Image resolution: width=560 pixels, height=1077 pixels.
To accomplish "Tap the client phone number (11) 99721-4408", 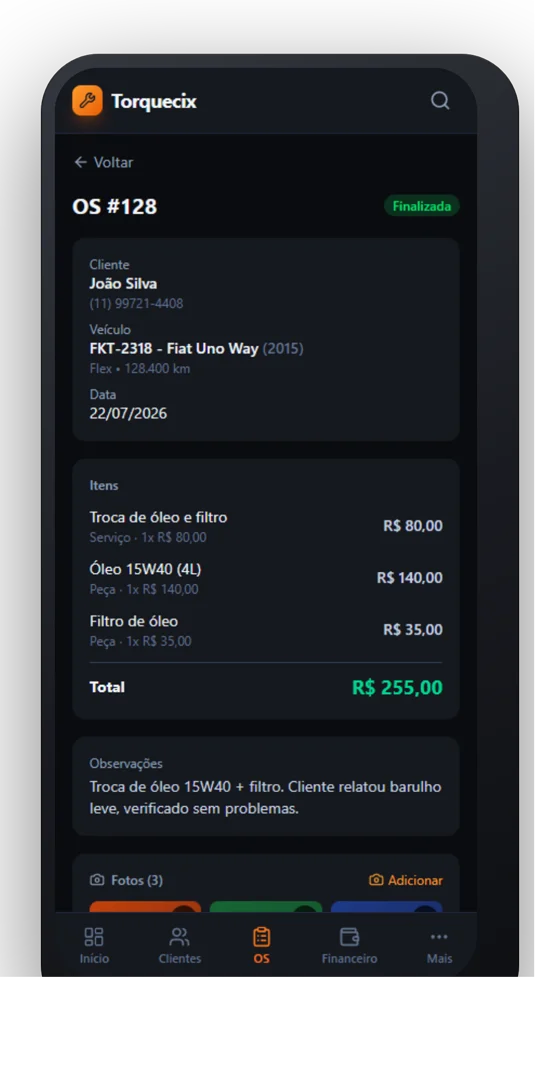I will 136,304.
